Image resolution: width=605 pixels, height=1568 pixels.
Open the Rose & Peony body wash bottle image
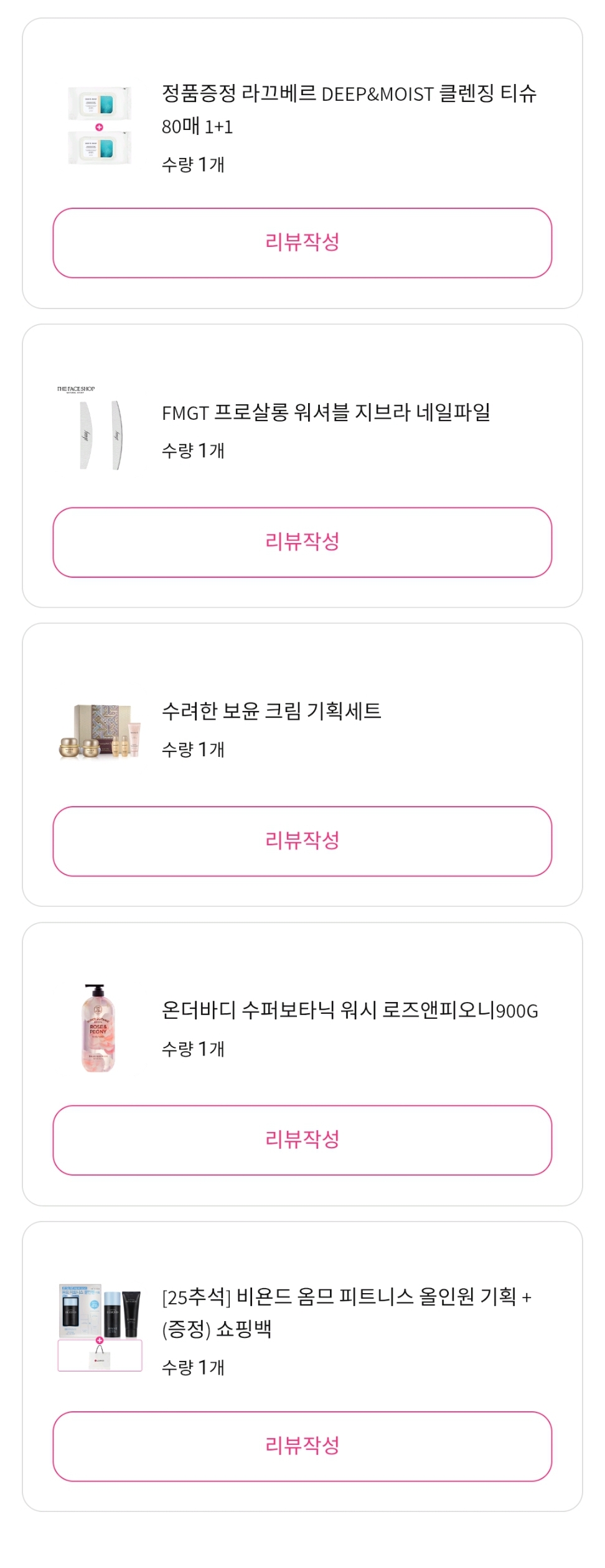tap(98, 1028)
